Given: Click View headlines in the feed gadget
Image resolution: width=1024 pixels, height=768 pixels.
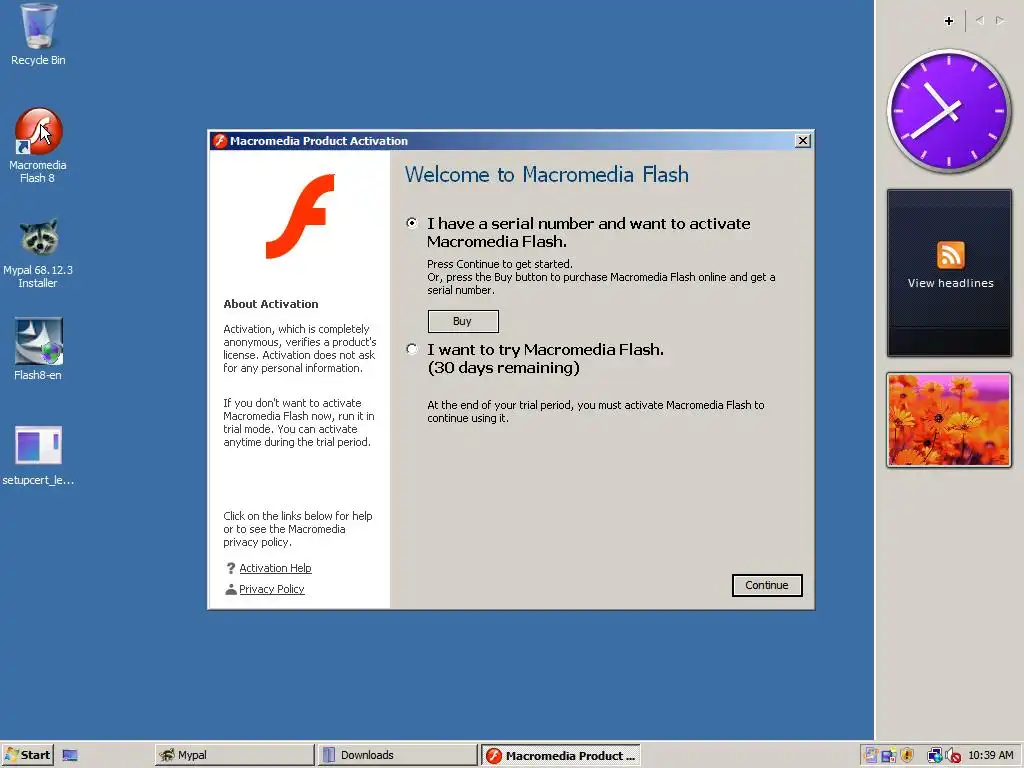Looking at the screenshot, I should coord(950,283).
